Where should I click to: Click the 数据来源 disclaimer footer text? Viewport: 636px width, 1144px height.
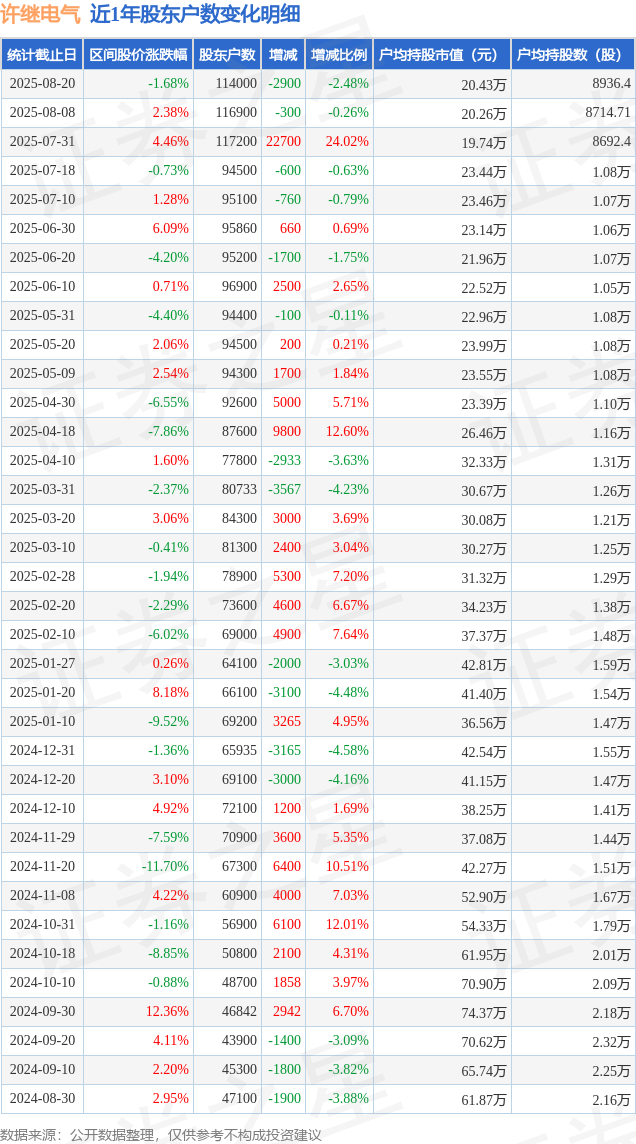161,1135
